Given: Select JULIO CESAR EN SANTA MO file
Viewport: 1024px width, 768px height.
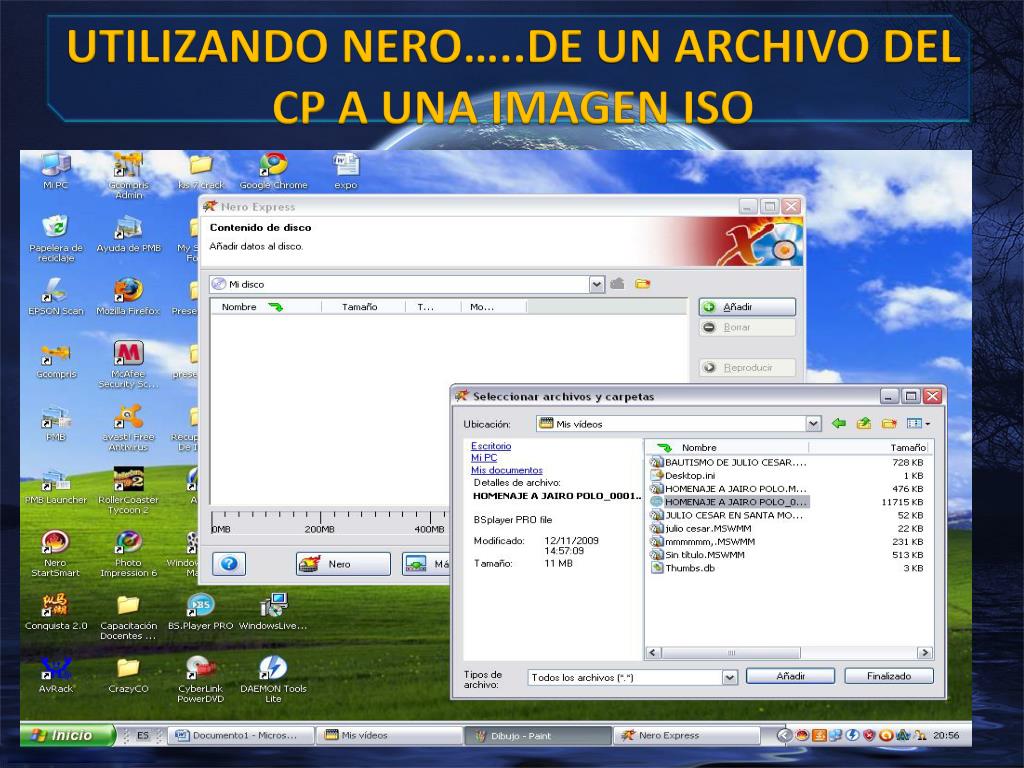Looking at the screenshot, I should point(787,515).
